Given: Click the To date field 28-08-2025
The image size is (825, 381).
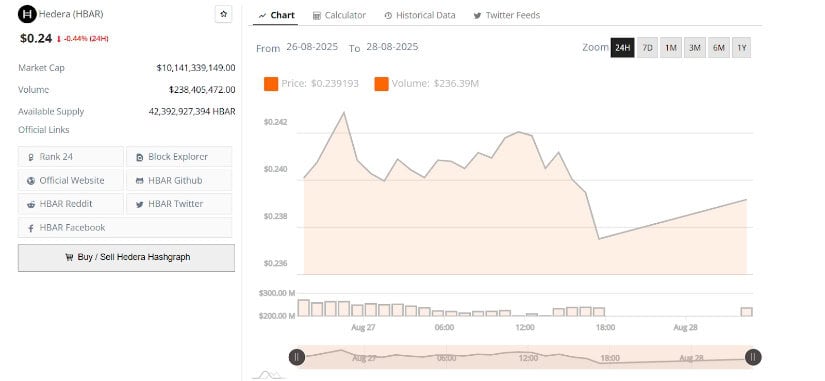Looking at the screenshot, I should [x=392, y=47].
